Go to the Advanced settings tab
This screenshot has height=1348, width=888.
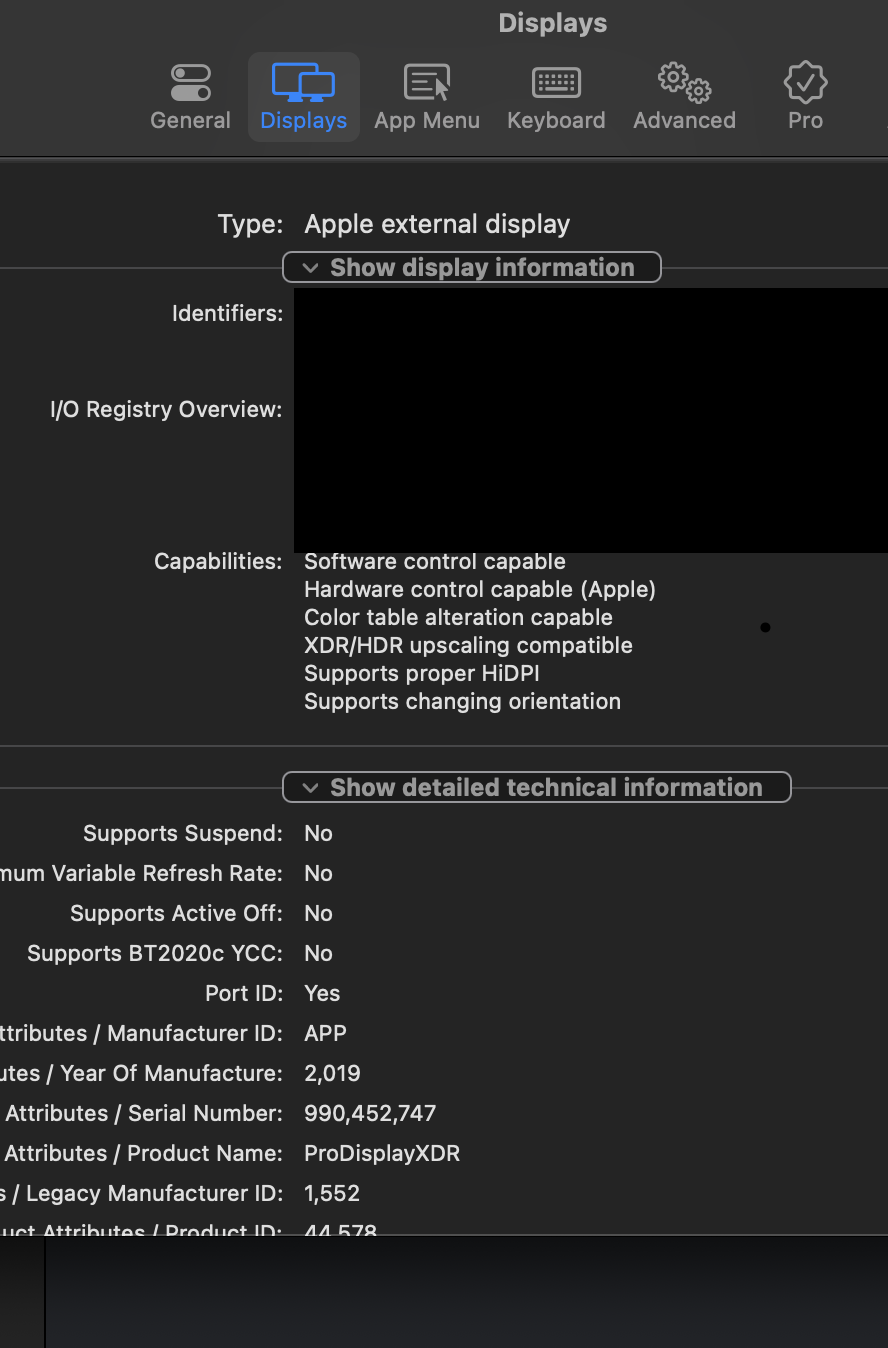coord(685,98)
